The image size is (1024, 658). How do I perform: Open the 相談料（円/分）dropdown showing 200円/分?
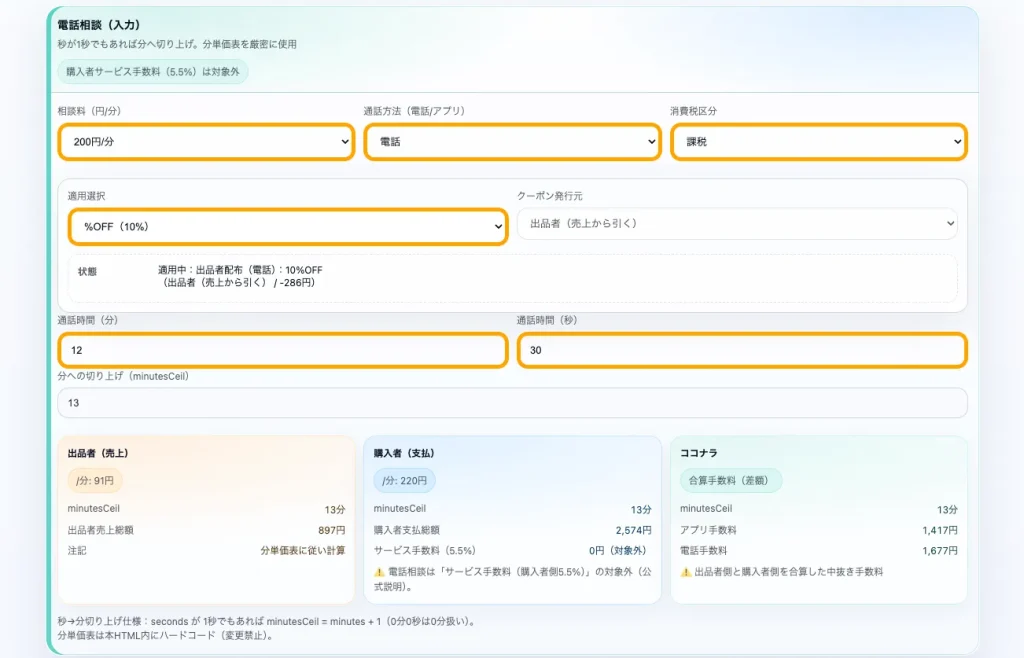[x=205, y=142]
